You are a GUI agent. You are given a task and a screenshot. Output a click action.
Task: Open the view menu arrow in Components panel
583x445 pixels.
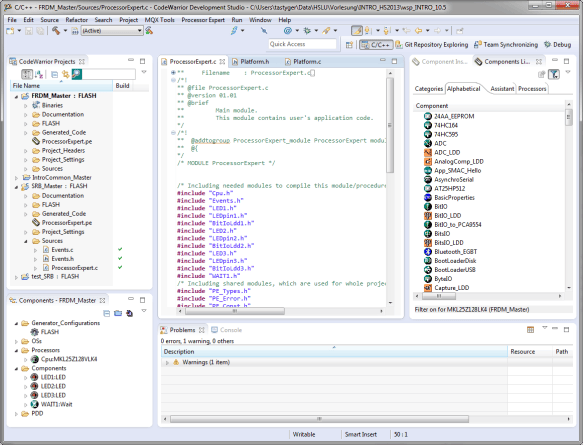pyautogui.click(x=144, y=311)
